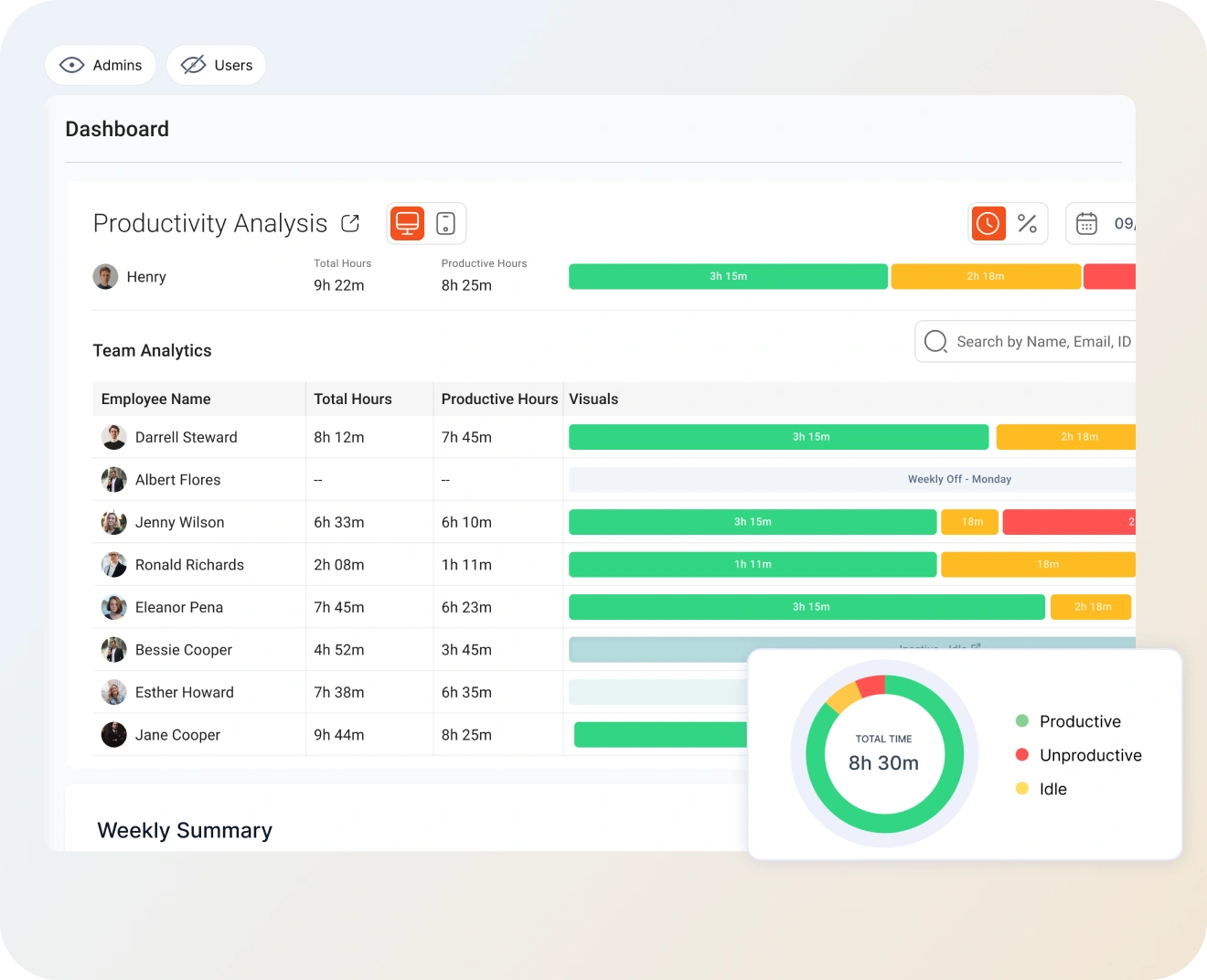Open Productivity Analysis in external view icon
This screenshot has height=980, width=1207.
pos(350,223)
